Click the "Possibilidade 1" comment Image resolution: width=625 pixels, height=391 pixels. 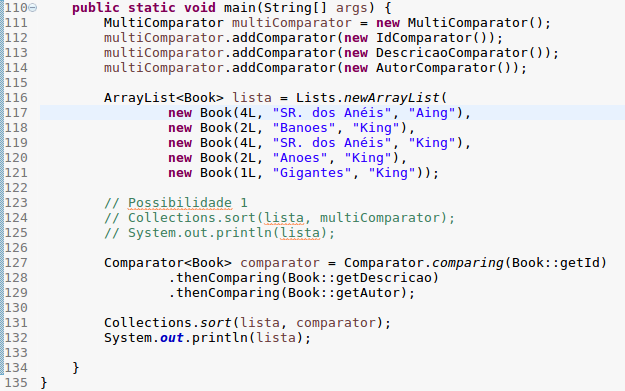click(x=176, y=203)
